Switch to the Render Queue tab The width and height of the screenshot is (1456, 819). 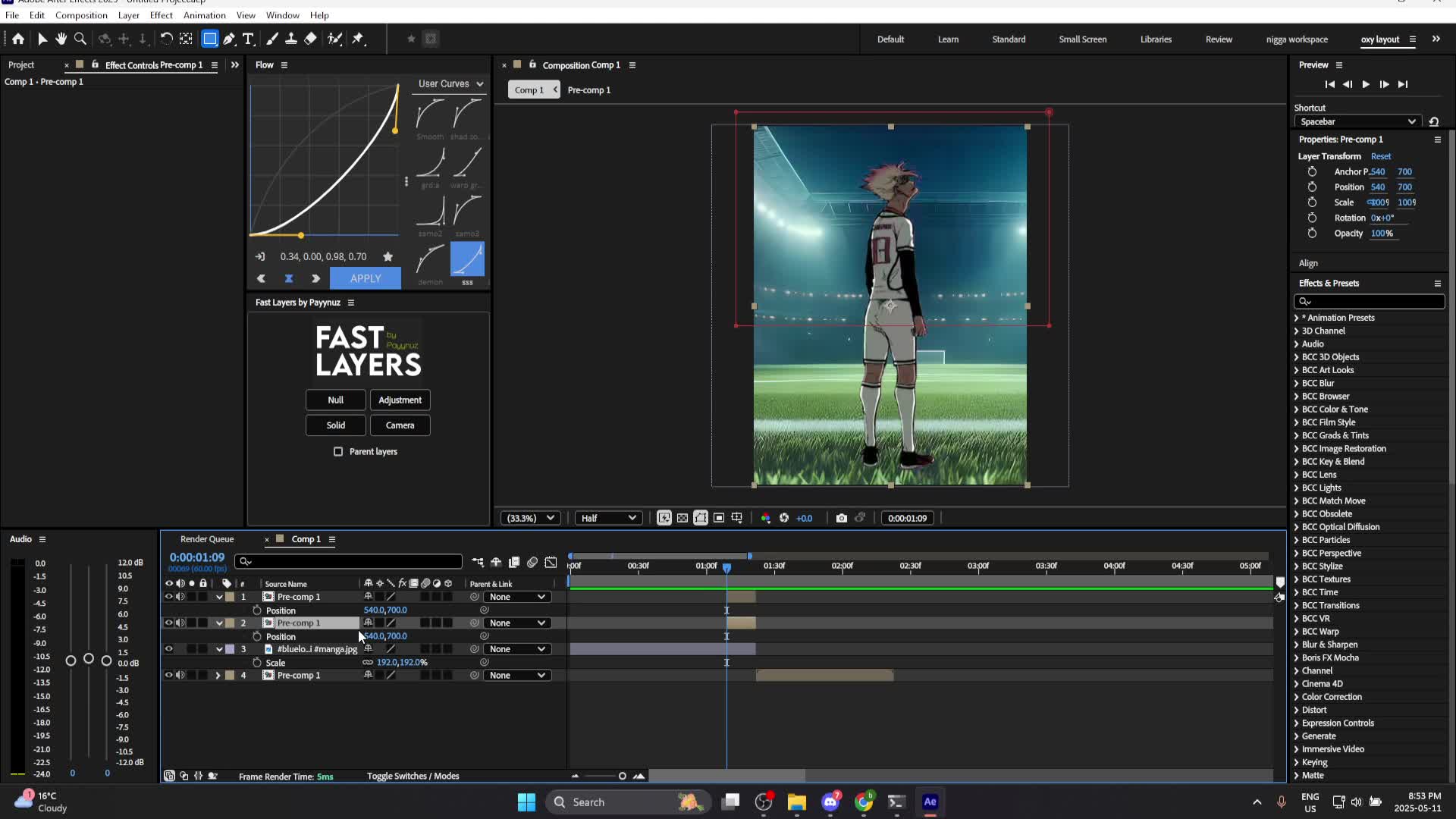207,539
